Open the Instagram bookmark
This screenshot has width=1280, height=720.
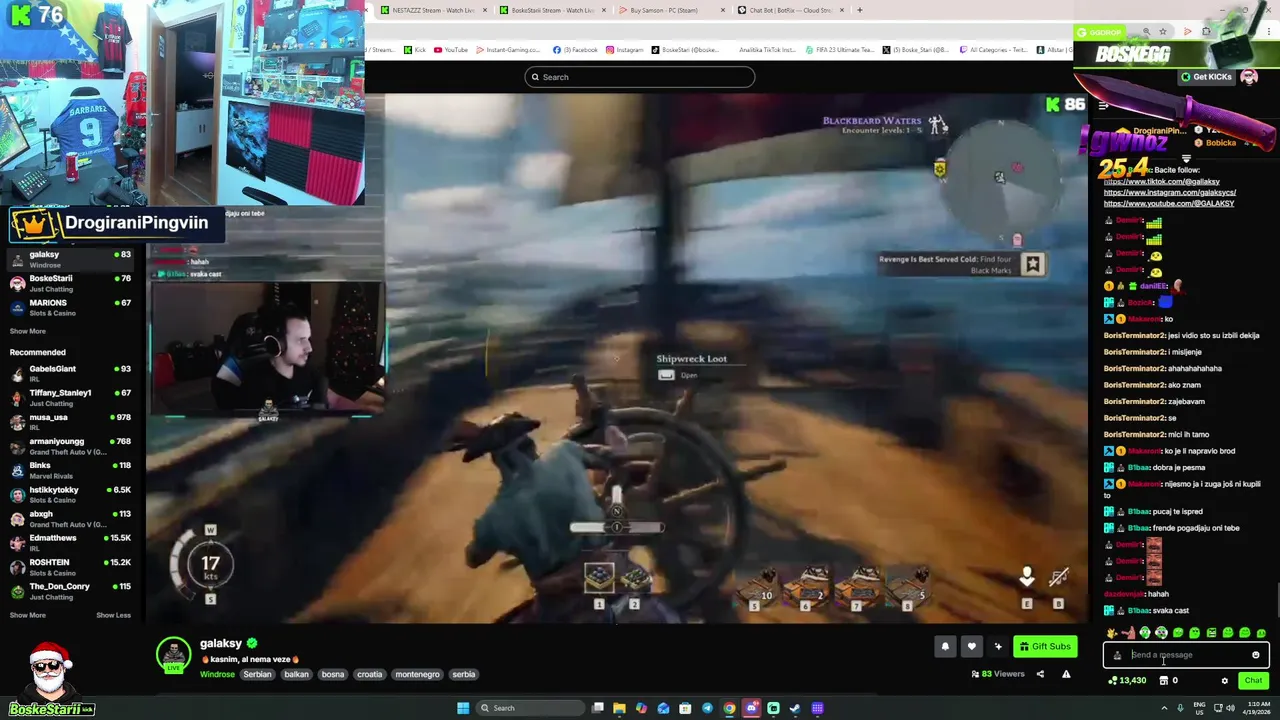tap(625, 50)
